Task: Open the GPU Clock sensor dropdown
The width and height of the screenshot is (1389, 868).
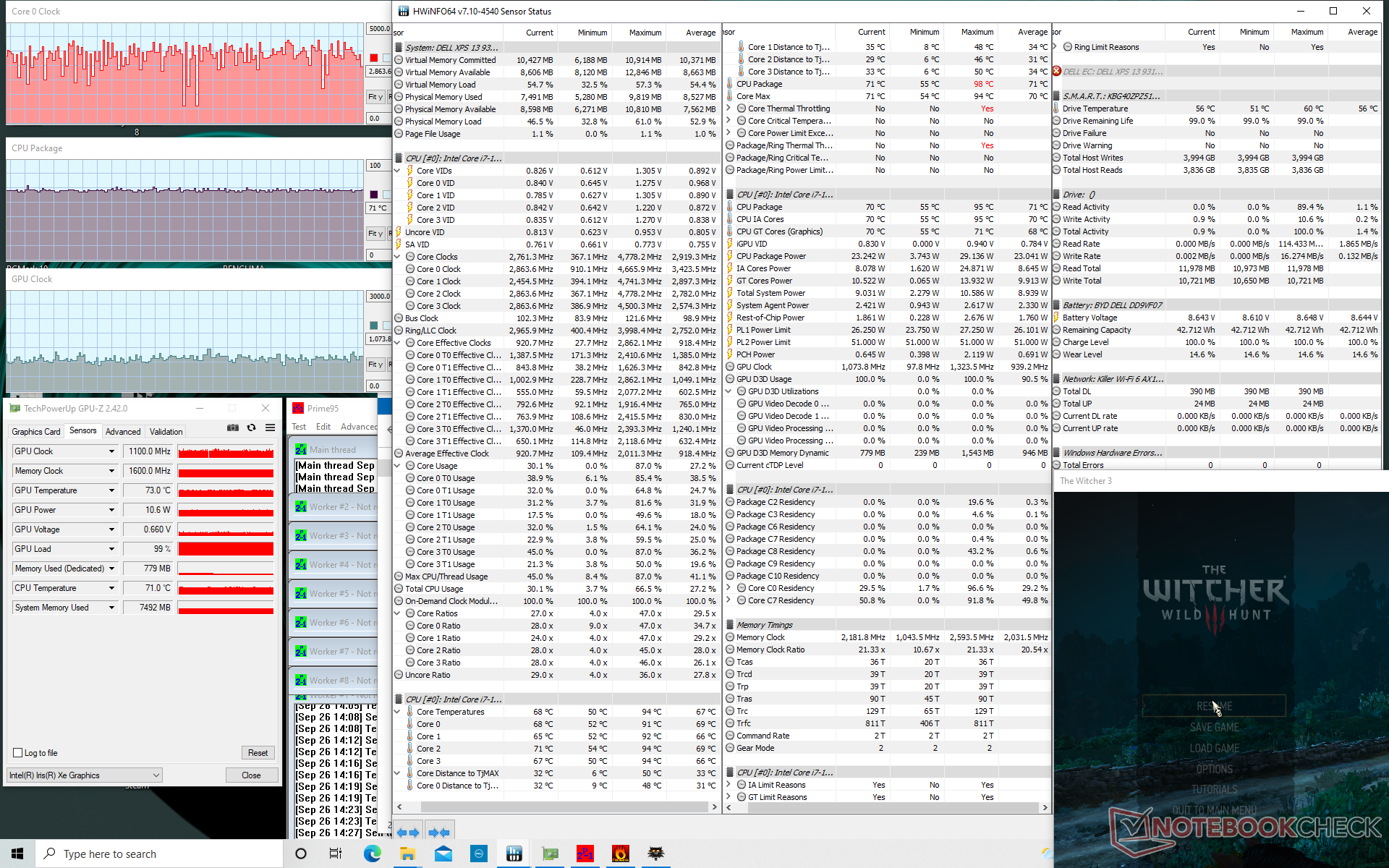Action: point(111,451)
